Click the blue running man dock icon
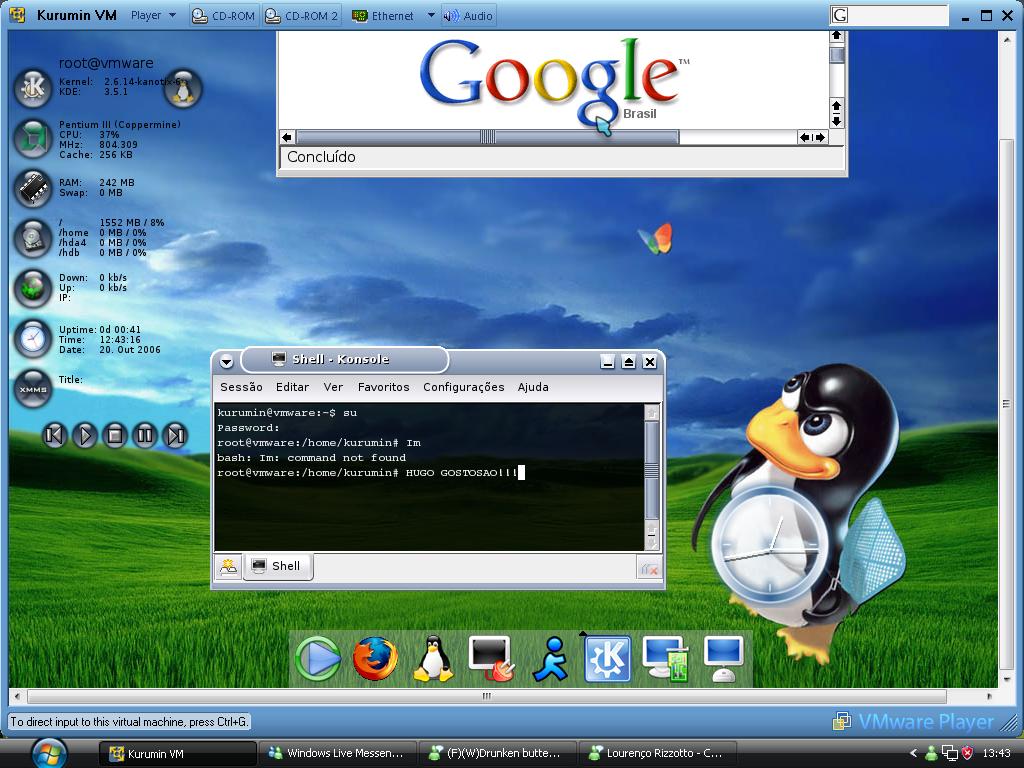The height and width of the screenshot is (768, 1024). 551,658
